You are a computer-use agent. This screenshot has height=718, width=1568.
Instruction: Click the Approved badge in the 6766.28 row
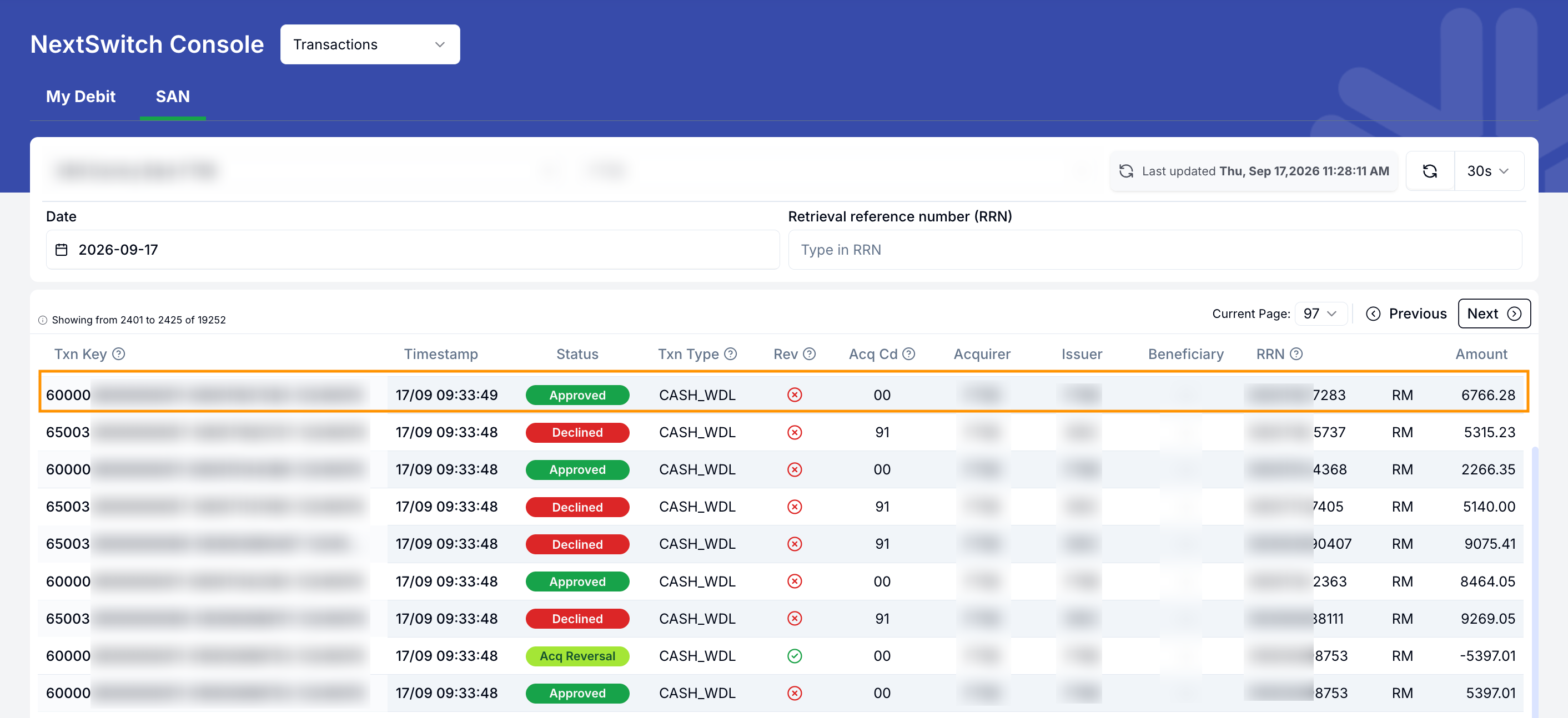click(x=577, y=395)
